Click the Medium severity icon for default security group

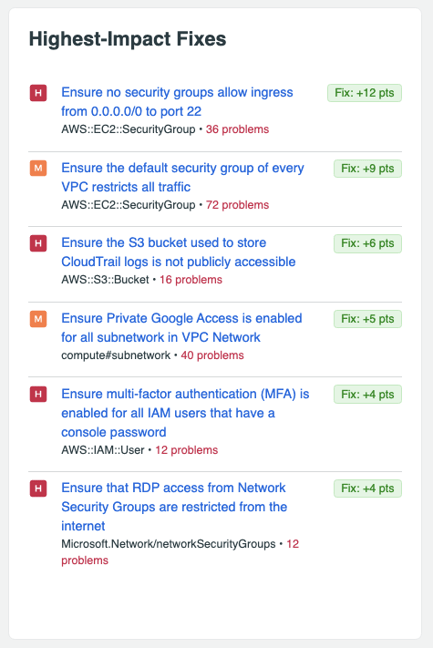click(x=38, y=168)
